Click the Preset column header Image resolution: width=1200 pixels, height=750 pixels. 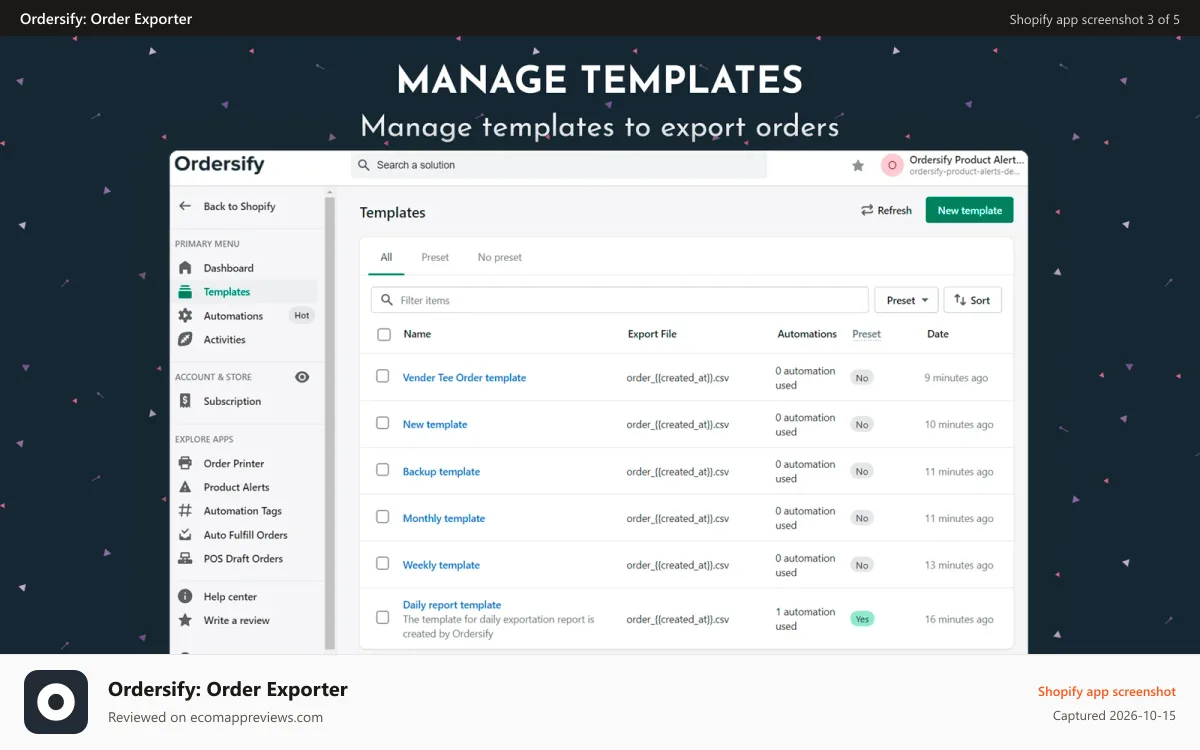[866, 334]
